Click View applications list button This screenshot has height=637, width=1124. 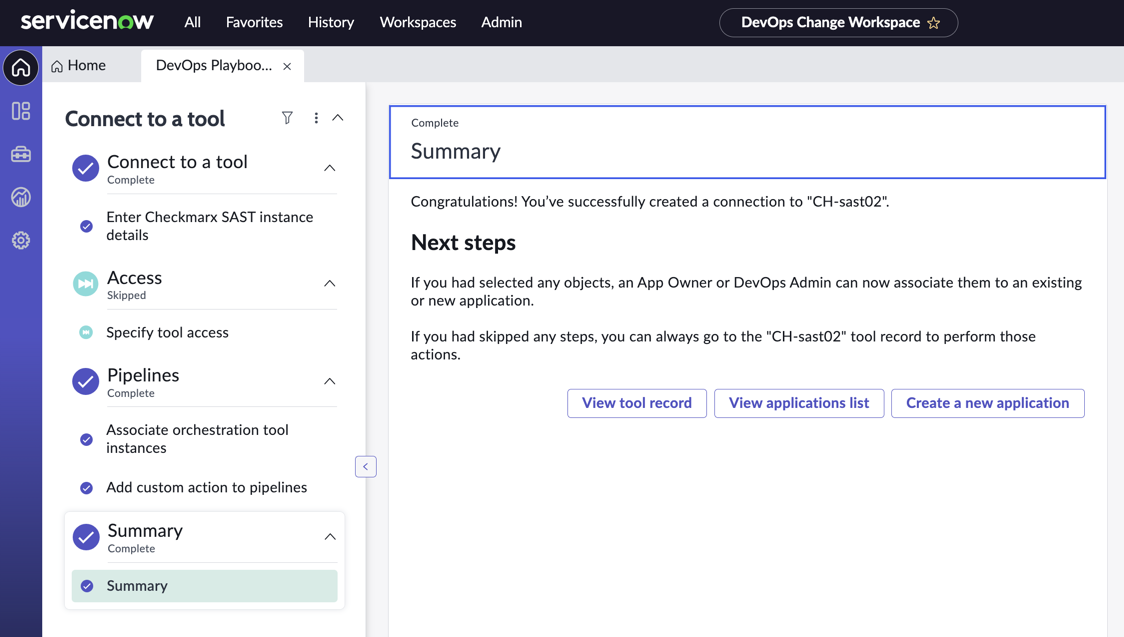click(x=799, y=403)
